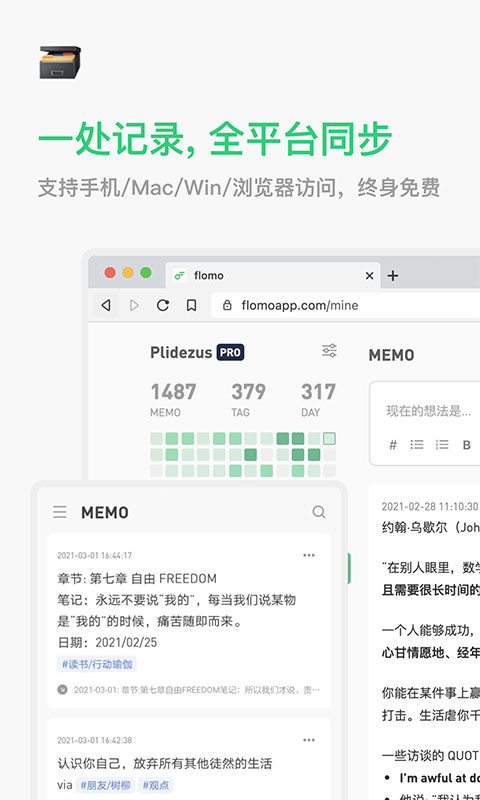Click the #读书/行动瑜伽 tag
The image size is (480, 800).
[x=97, y=664]
